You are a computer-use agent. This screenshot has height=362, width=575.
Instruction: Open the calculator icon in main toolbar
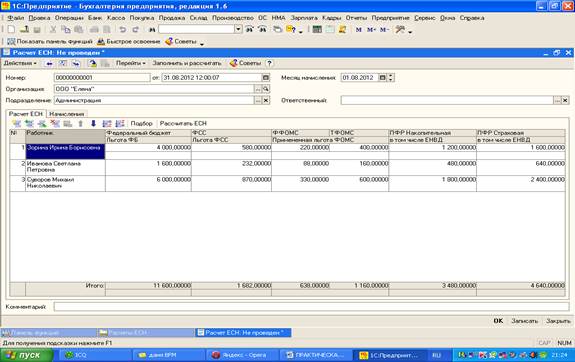pyautogui.click(x=317, y=29)
